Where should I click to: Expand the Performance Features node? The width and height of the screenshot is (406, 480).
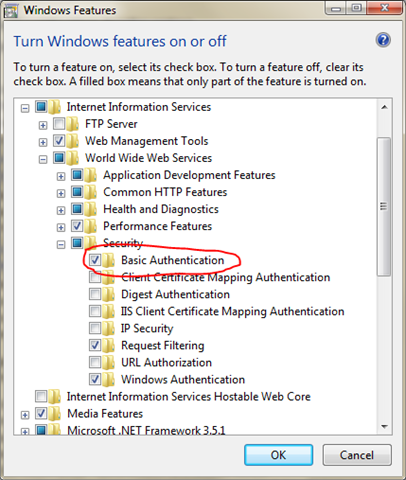[61, 227]
